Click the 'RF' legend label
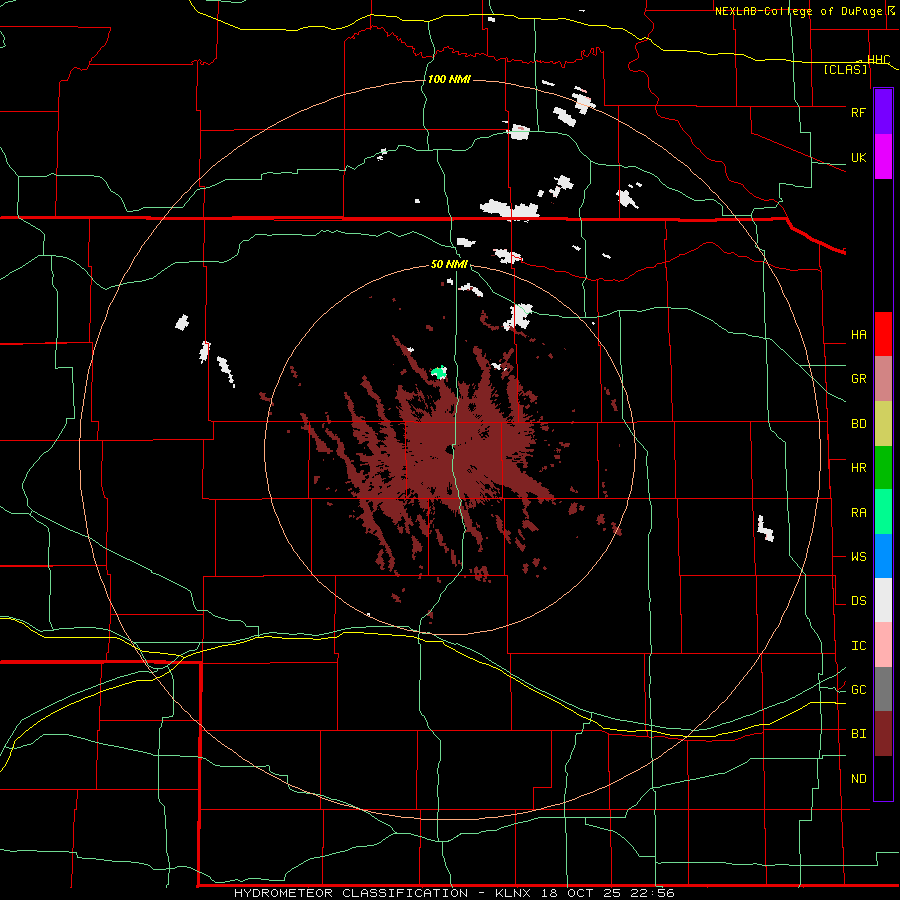The height and width of the screenshot is (900, 900). coord(858,112)
